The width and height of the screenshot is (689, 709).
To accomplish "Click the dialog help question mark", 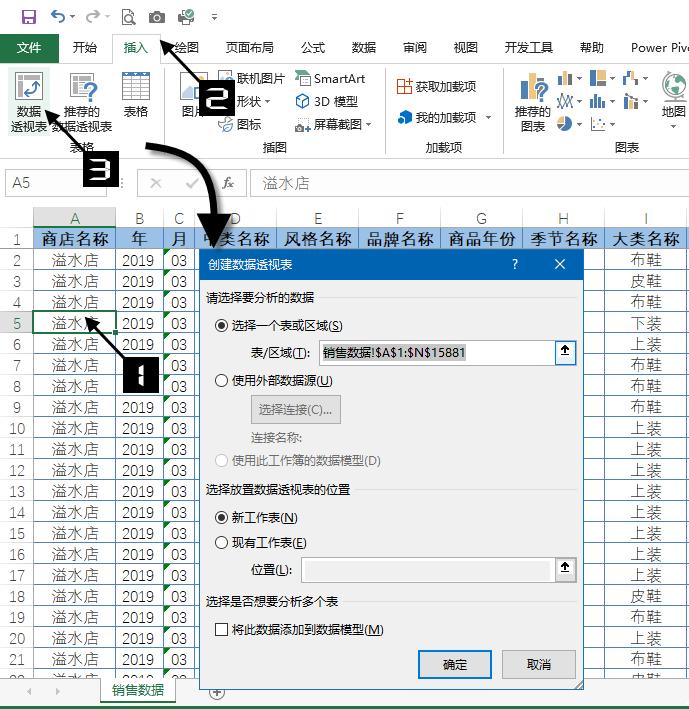I will click(515, 264).
